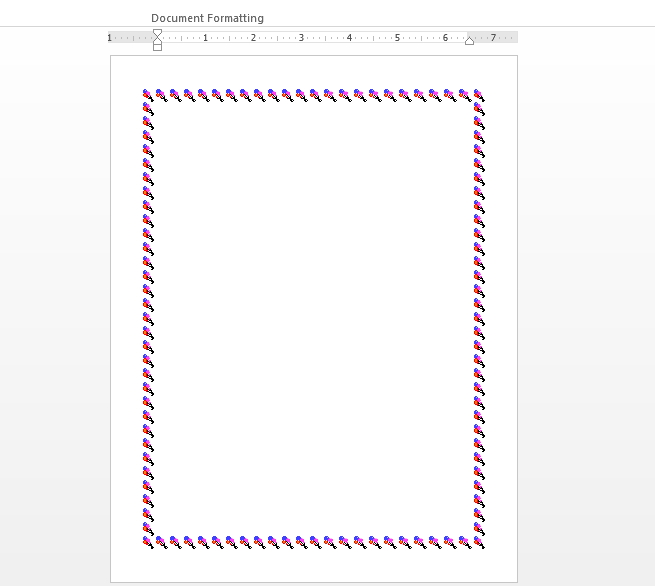Click the ruler at the 4 inch mark
This screenshot has height=586, width=655.
(x=349, y=38)
